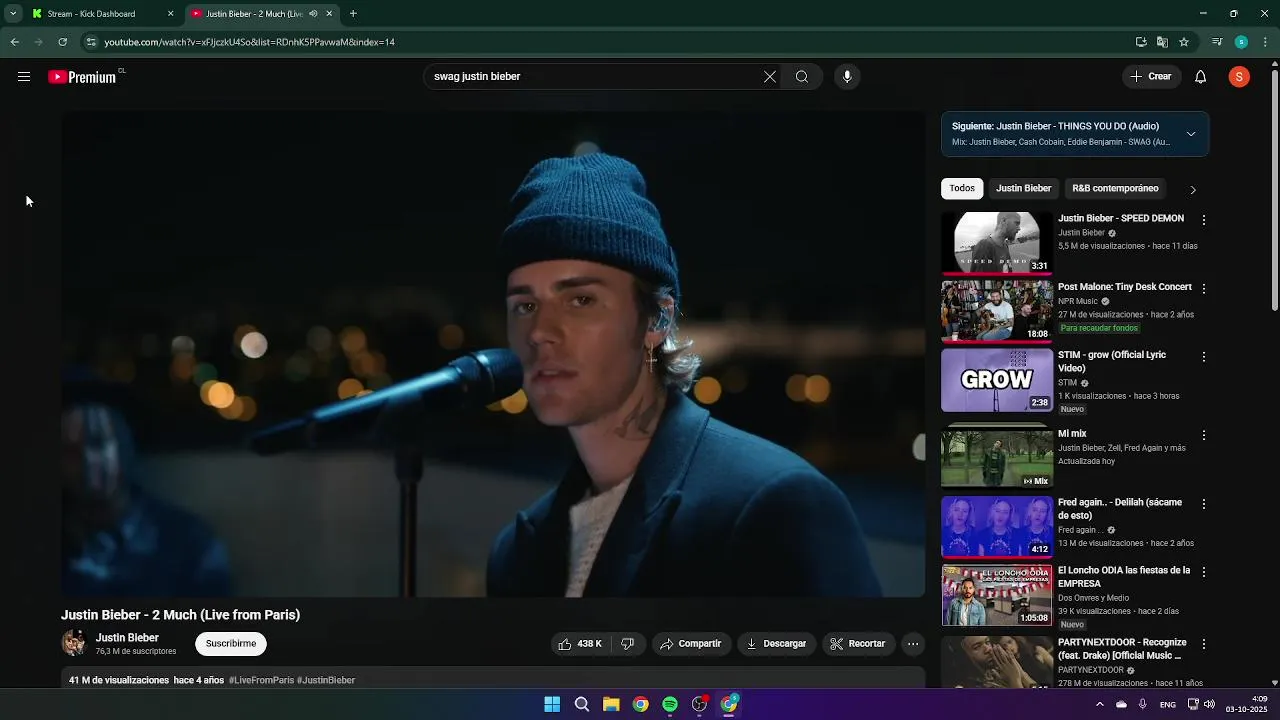The width and height of the screenshot is (1280, 720).
Task: Open taskbar volume control
Action: [1209, 704]
